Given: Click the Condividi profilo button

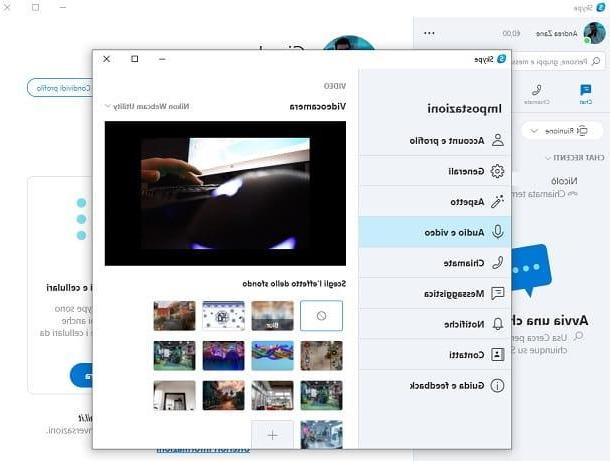Looking at the screenshot, I should coord(60,88).
